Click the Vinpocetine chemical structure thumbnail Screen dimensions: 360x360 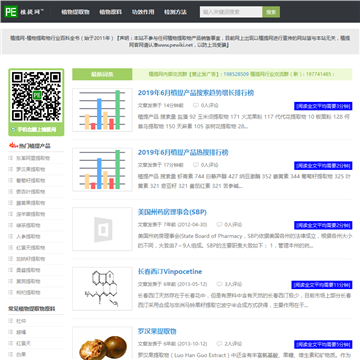click(102, 289)
